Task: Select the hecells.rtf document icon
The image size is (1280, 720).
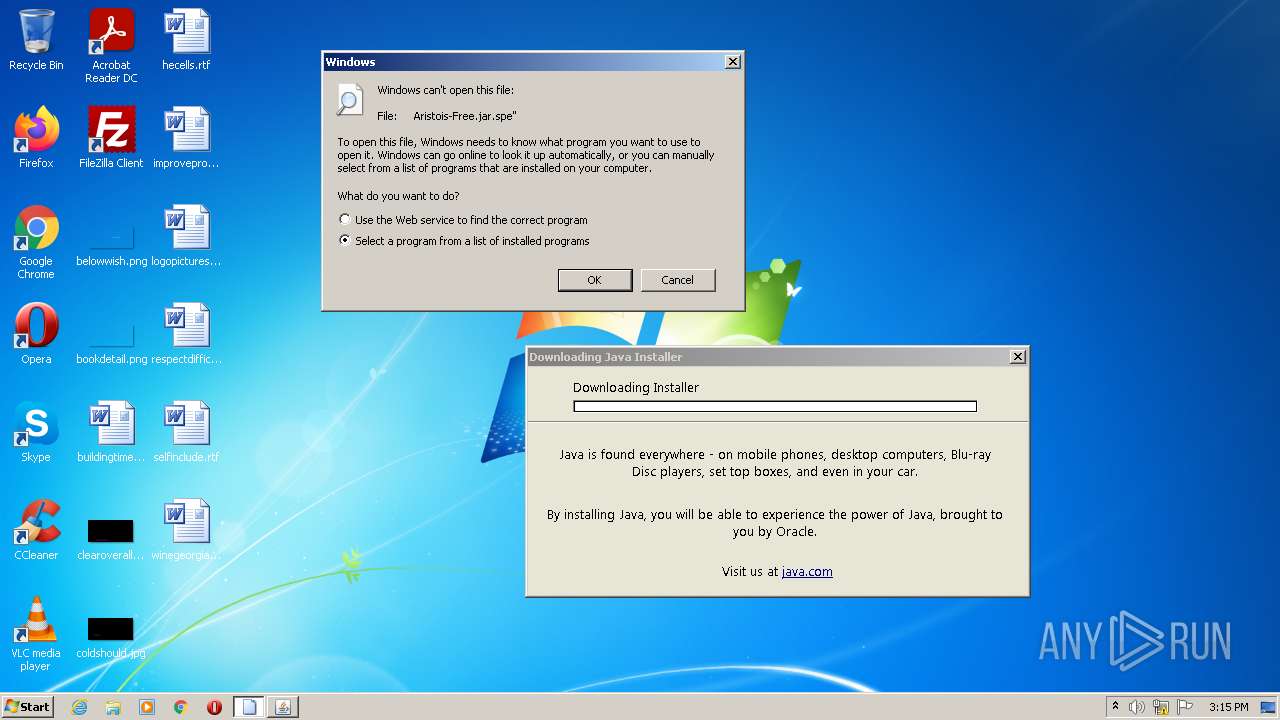Action: click(186, 40)
